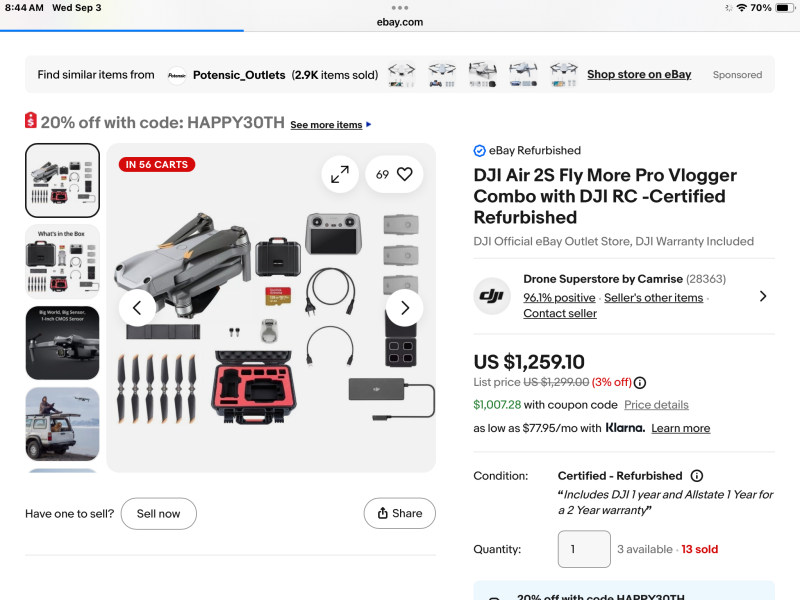Image resolution: width=800 pixels, height=600 pixels.
Task: Expand the product image to fullscreen
Action: 340,174
